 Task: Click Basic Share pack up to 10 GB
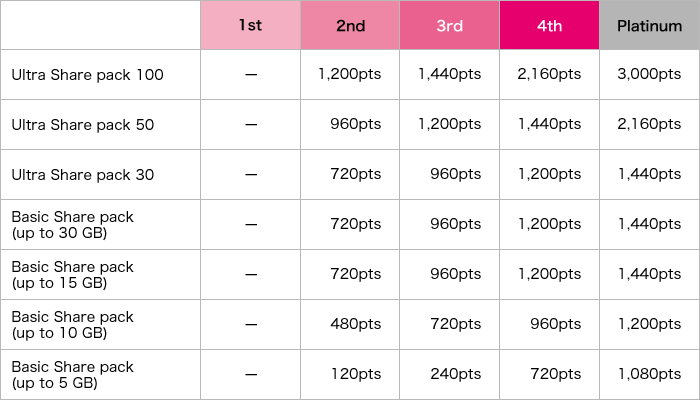72,325
